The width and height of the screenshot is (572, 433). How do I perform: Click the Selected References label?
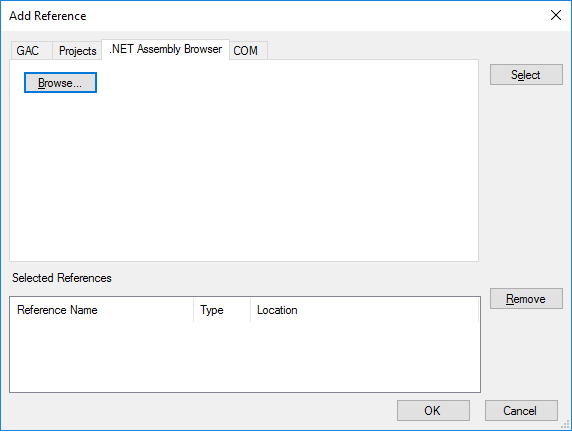(x=62, y=278)
